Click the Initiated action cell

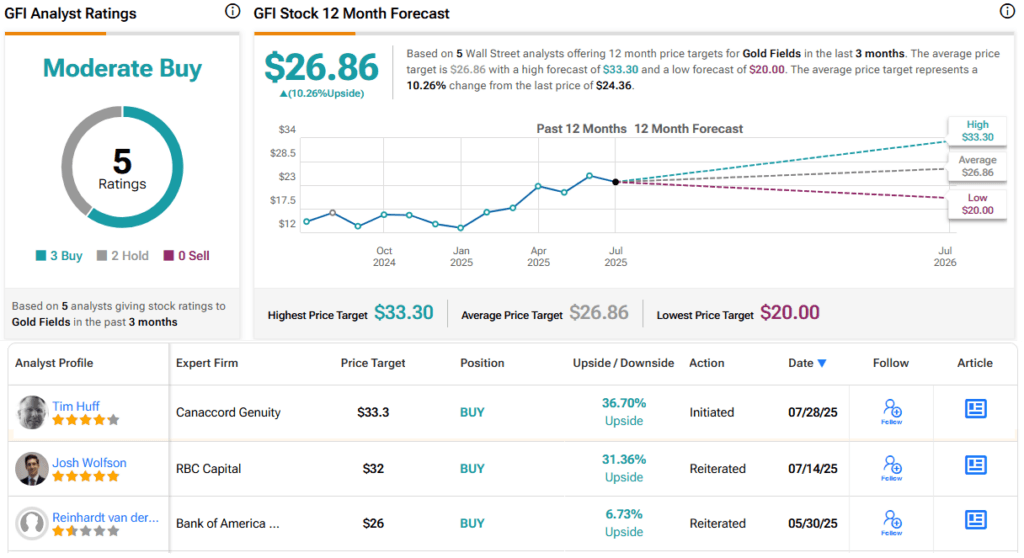coord(712,412)
